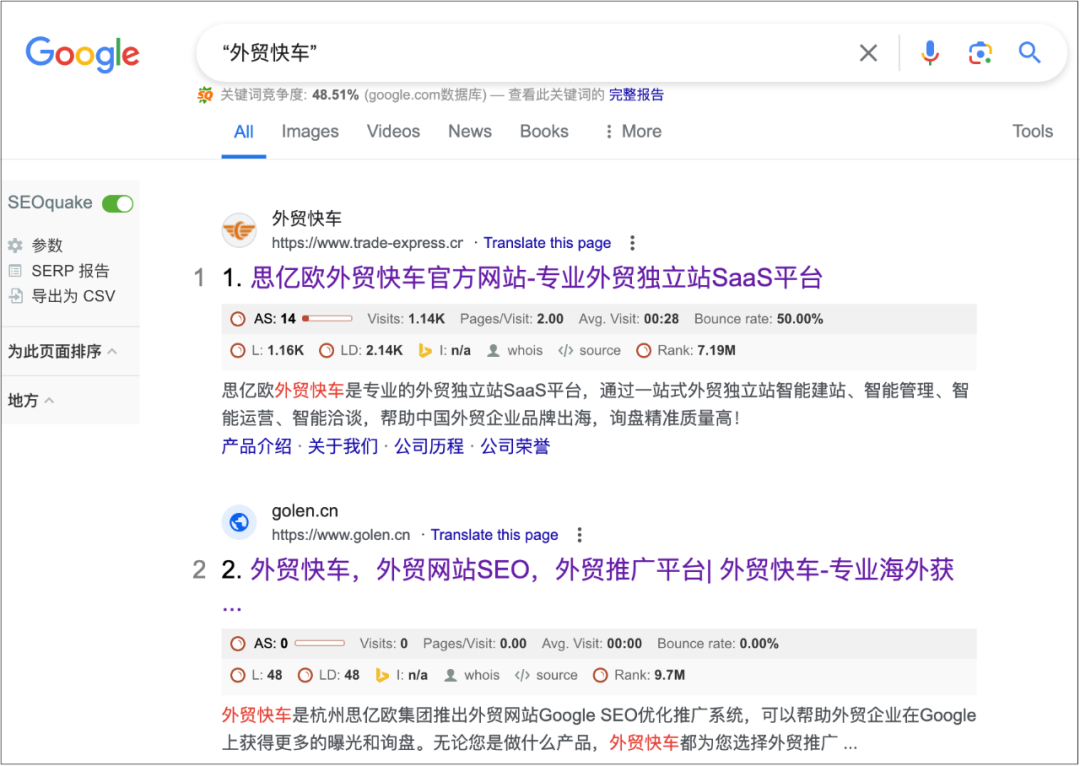This screenshot has width=1080, height=766.
Task: Start voice search with microphone icon
Action: [930, 53]
